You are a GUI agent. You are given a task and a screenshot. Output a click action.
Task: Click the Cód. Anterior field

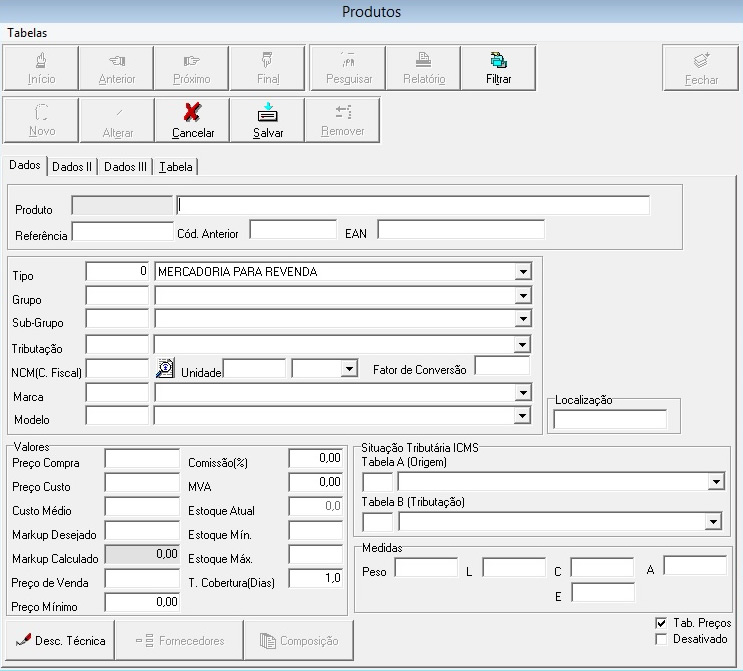pyautogui.click(x=293, y=229)
